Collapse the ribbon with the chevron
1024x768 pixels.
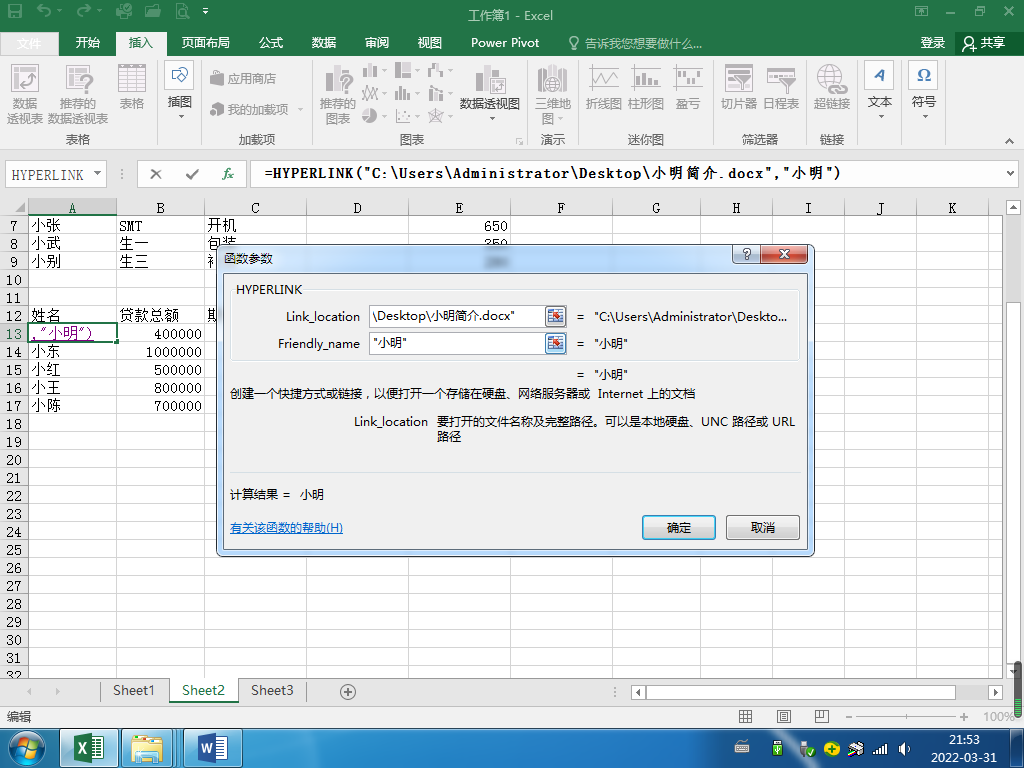(x=1009, y=140)
